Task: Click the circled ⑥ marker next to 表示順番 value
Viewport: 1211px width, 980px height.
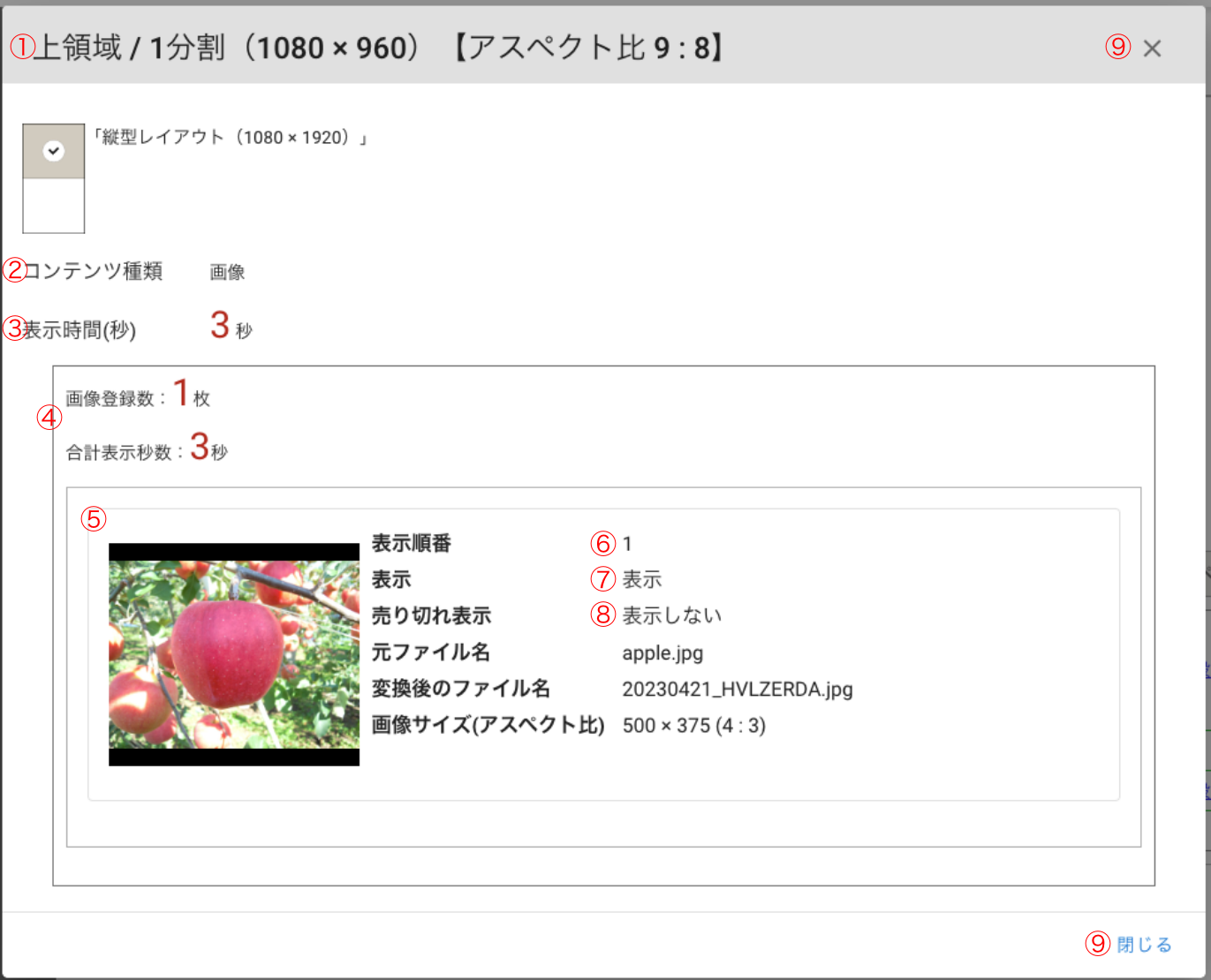Action: click(x=603, y=543)
